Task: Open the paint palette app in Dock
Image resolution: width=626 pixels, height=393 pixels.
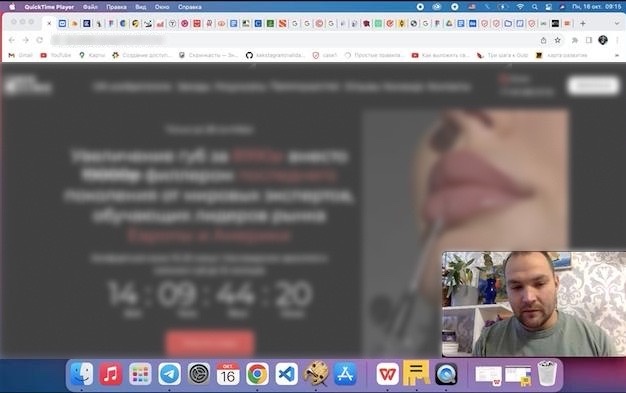Action: tap(316, 373)
